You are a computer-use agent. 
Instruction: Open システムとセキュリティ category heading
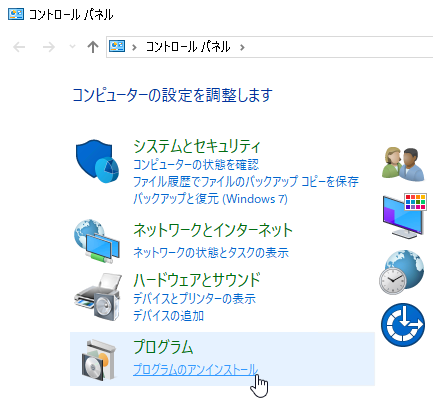click(x=197, y=146)
